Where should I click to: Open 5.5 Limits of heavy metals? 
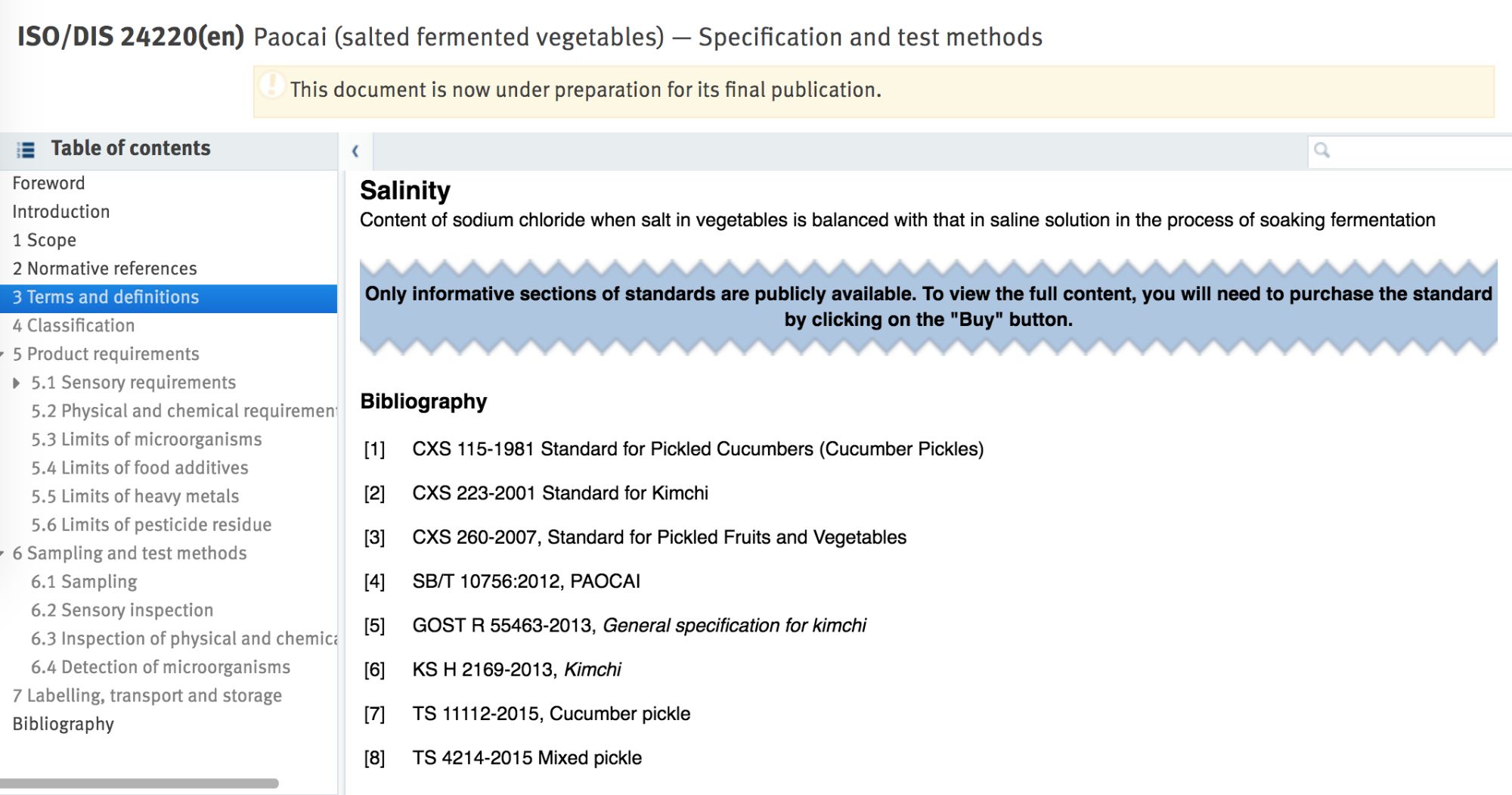coord(135,496)
